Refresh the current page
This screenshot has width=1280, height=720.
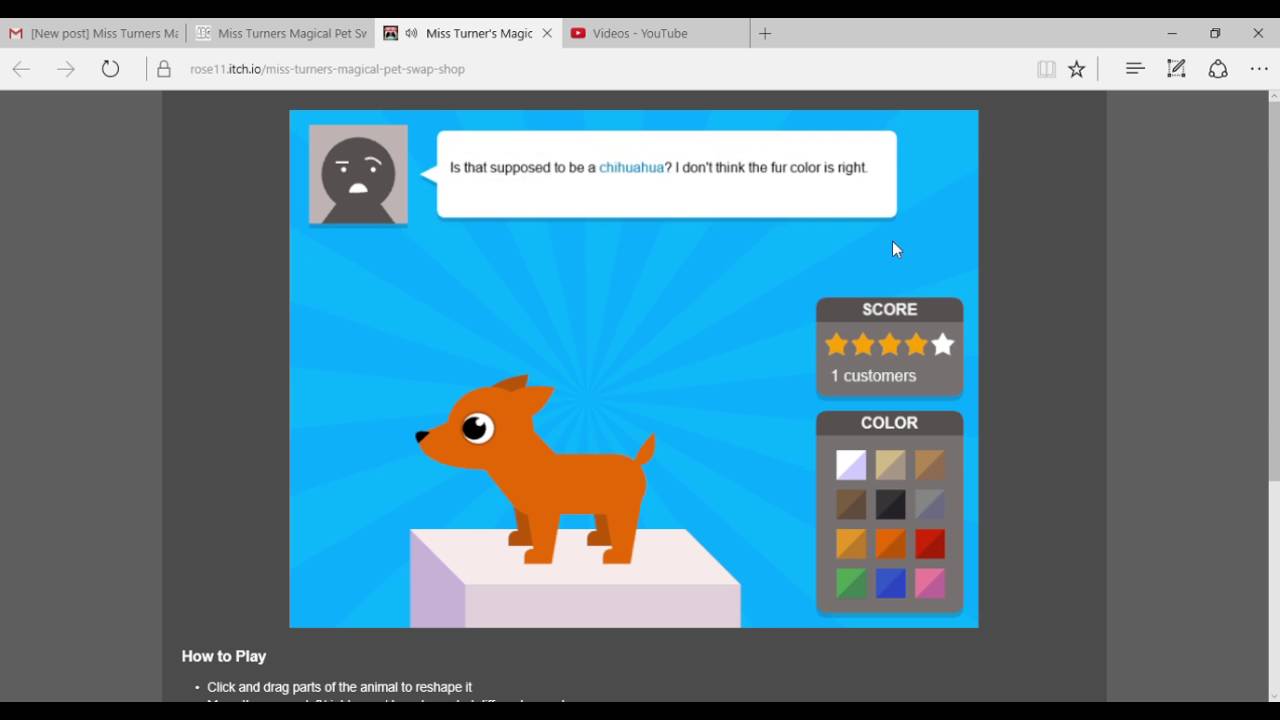(110, 69)
